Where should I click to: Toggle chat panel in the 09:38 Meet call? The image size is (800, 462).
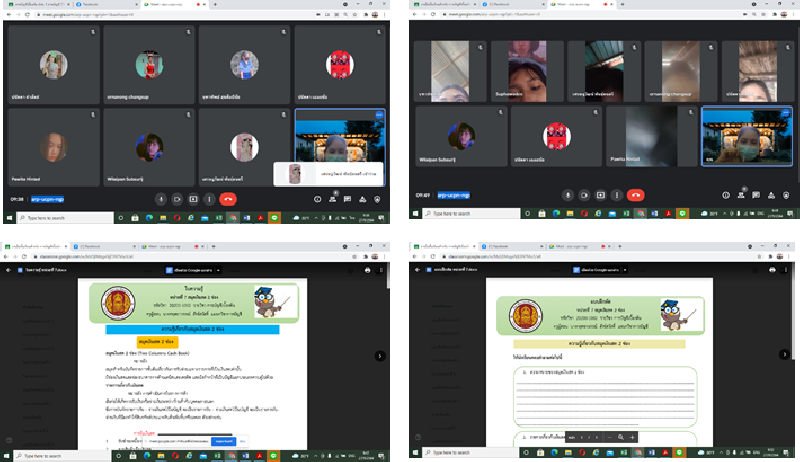(350, 199)
